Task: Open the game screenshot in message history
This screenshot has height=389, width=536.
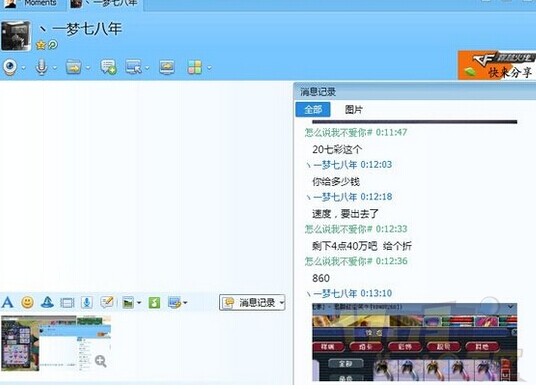Action: pyautogui.click(x=414, y=342)
